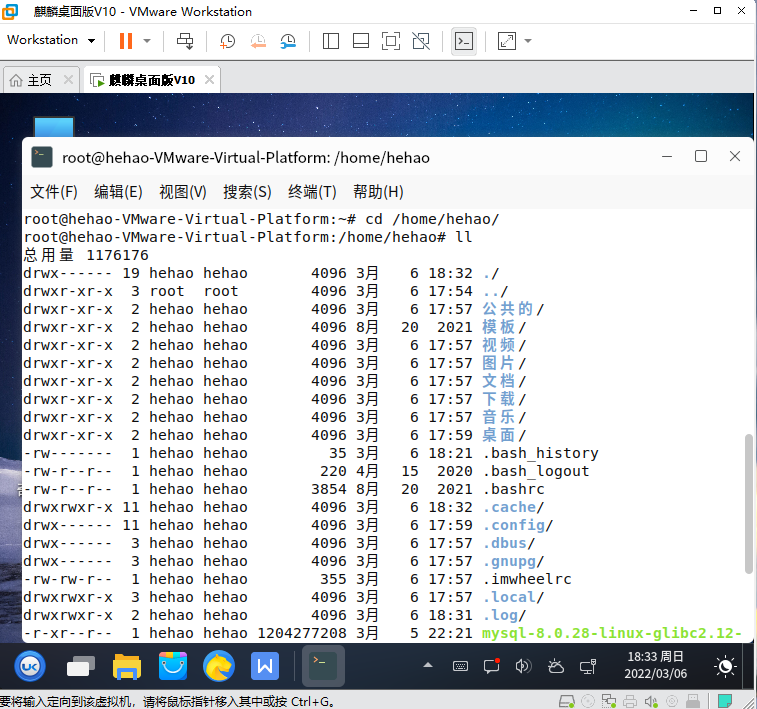
Task: Open the VMware message log icon
Action: point(725,701)
